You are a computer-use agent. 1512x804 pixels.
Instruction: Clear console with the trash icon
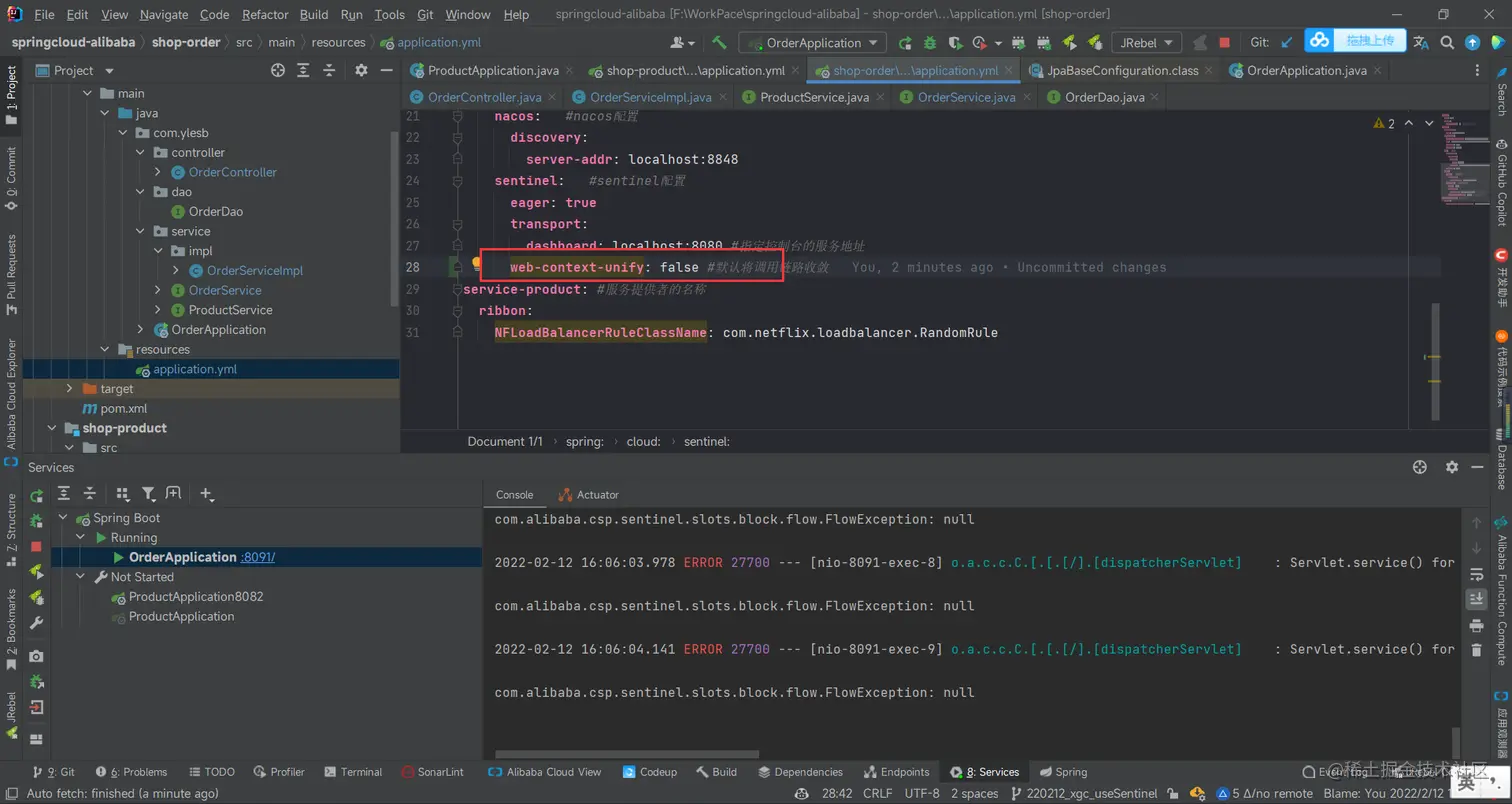1476,650
